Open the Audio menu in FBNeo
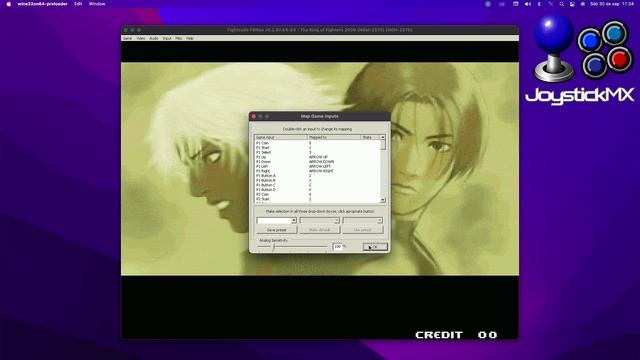The width and height of the screenshot is (640, 360). (153, 38)
